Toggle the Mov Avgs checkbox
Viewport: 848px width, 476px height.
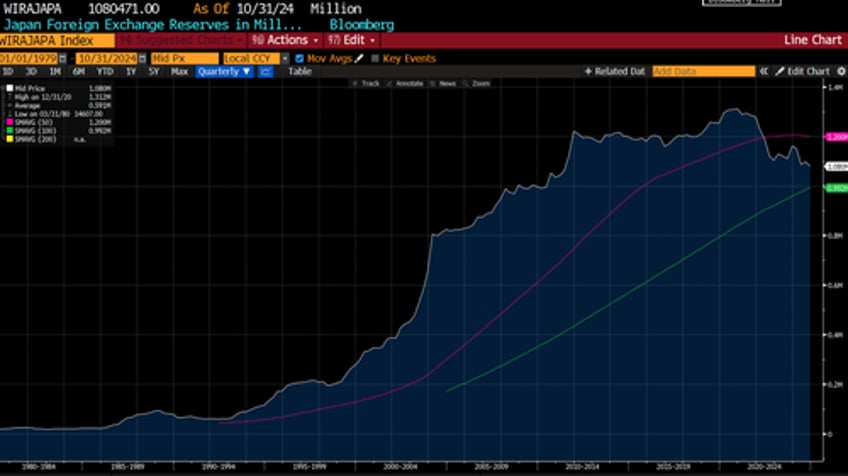pos(300,59)
